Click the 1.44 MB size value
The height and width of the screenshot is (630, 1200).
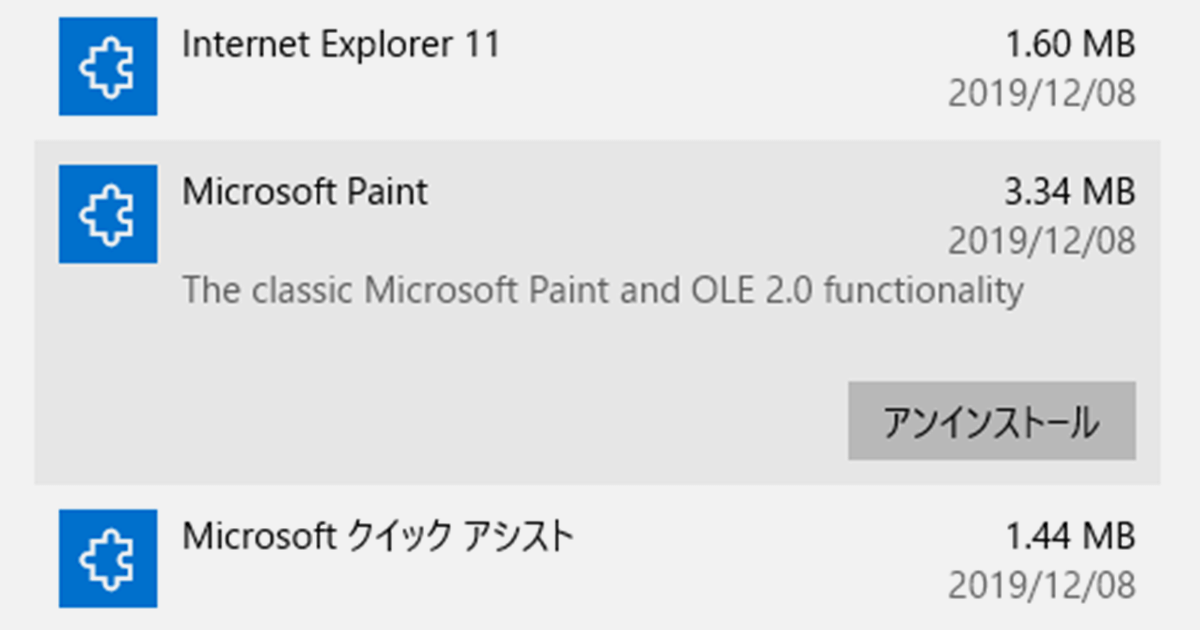(1070, 537)
